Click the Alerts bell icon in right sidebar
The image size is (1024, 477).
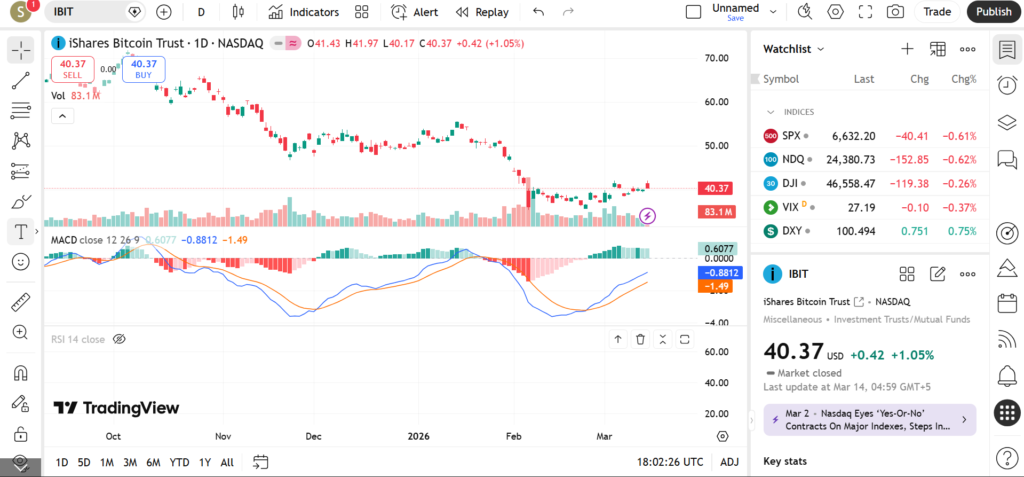pyautogui.click(x=1007, y=375)
